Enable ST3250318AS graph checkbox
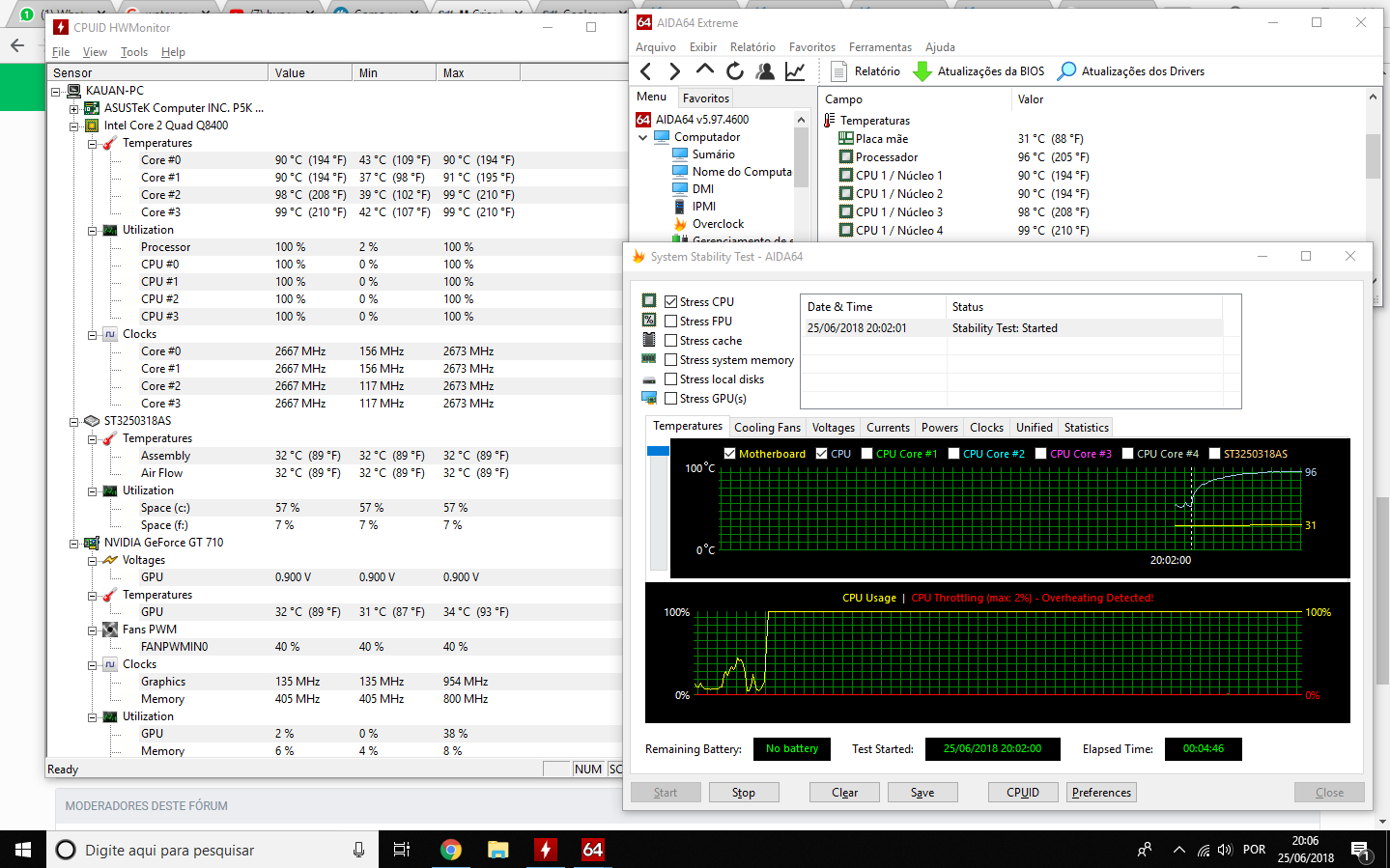1390x868 pixels. click(x=1214, y=453)
